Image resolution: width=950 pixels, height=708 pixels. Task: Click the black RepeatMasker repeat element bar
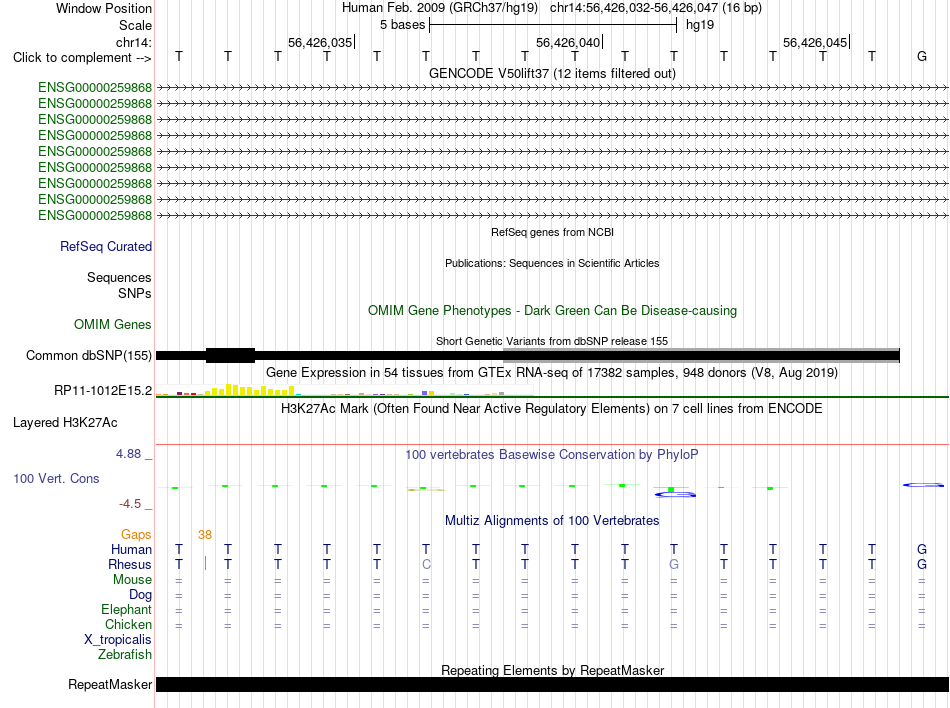point(552,684)
